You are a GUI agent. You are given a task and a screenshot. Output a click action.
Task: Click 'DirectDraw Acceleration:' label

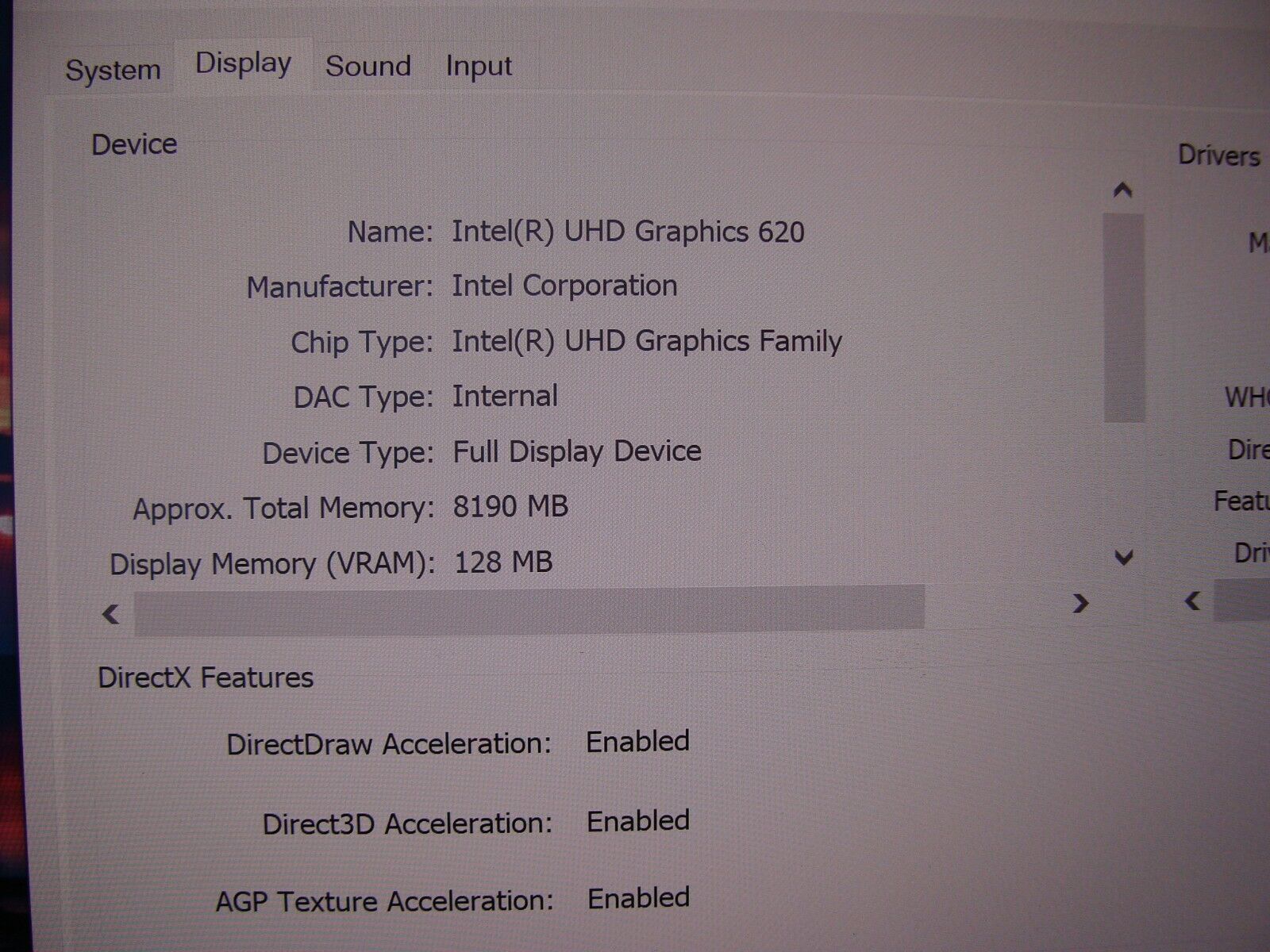(389, 744)
